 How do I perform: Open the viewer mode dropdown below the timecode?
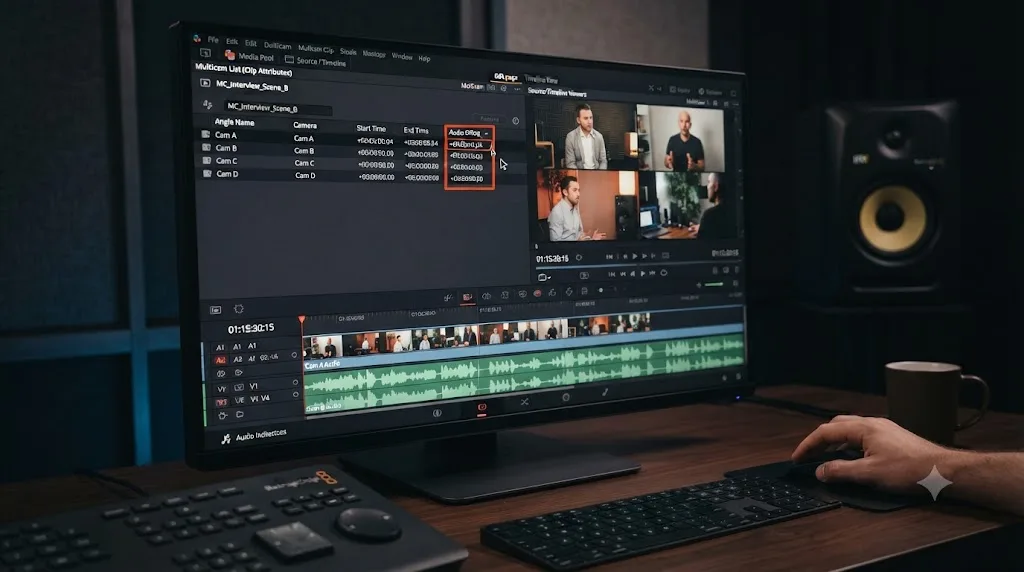coord(543,277)
